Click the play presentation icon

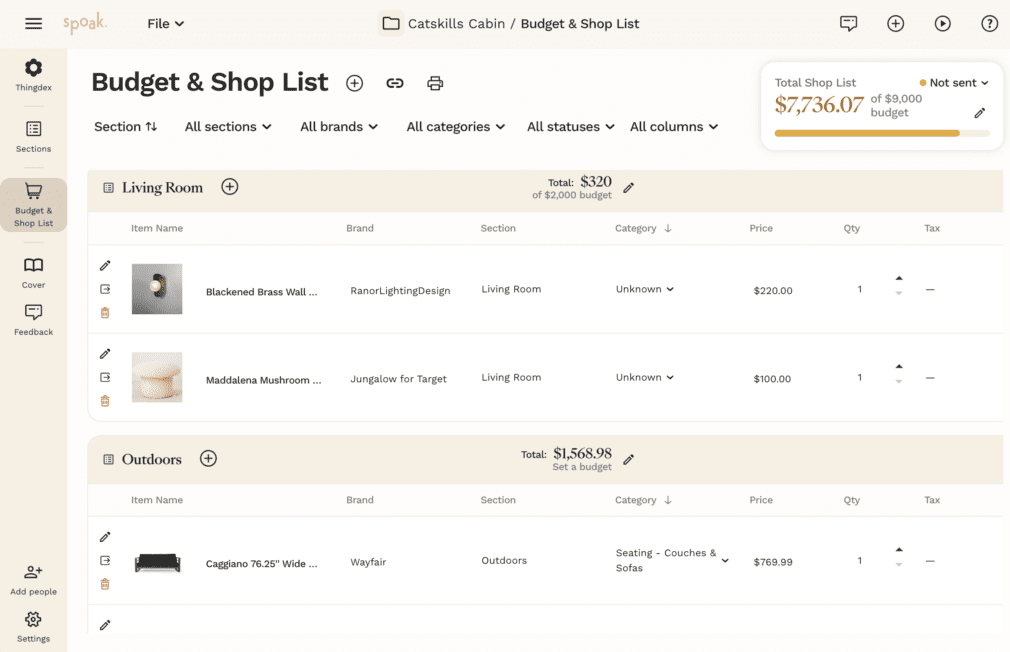tap(942, 24)
